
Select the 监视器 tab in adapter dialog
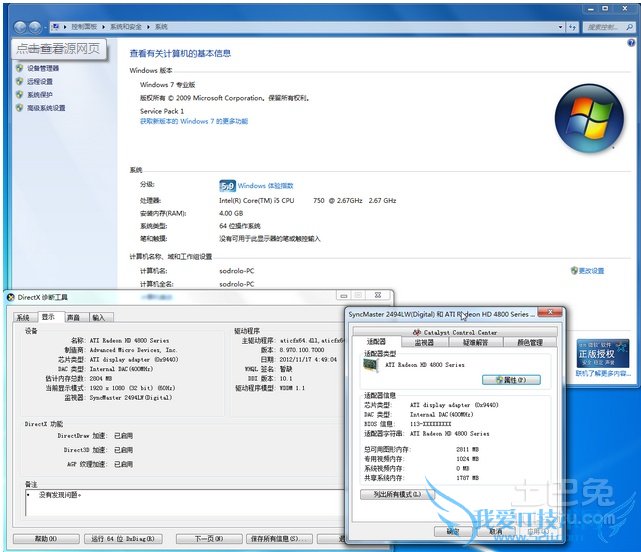pos(425,342)
